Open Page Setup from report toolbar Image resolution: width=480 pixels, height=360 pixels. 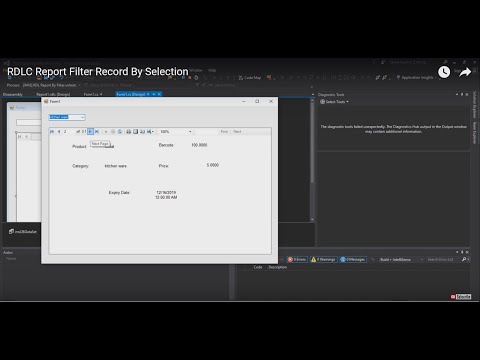pyautogui.click(x=142, y=132)
